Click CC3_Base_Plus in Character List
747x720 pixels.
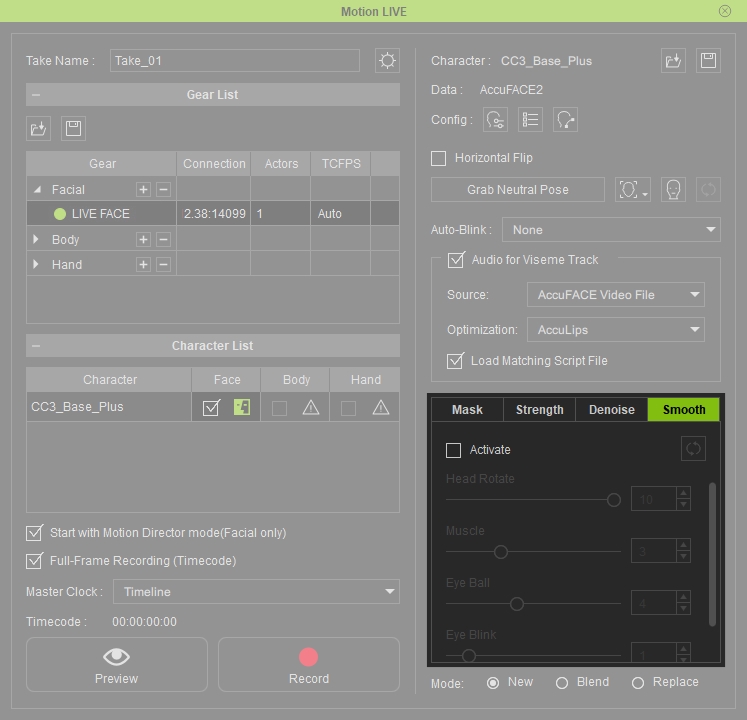pyautogui.click(x=109, y=407)
